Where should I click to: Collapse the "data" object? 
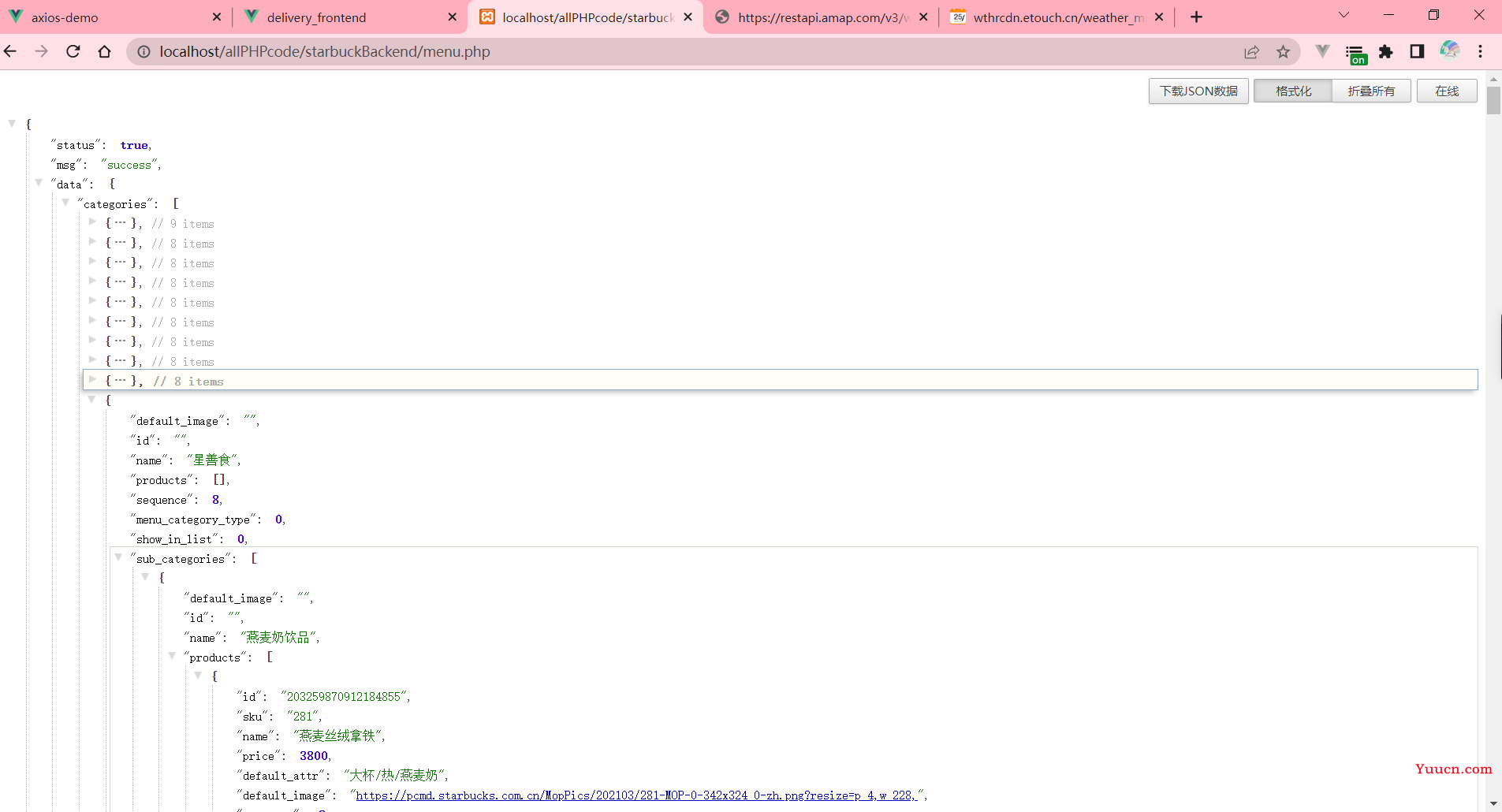click(x=39, y=182)
